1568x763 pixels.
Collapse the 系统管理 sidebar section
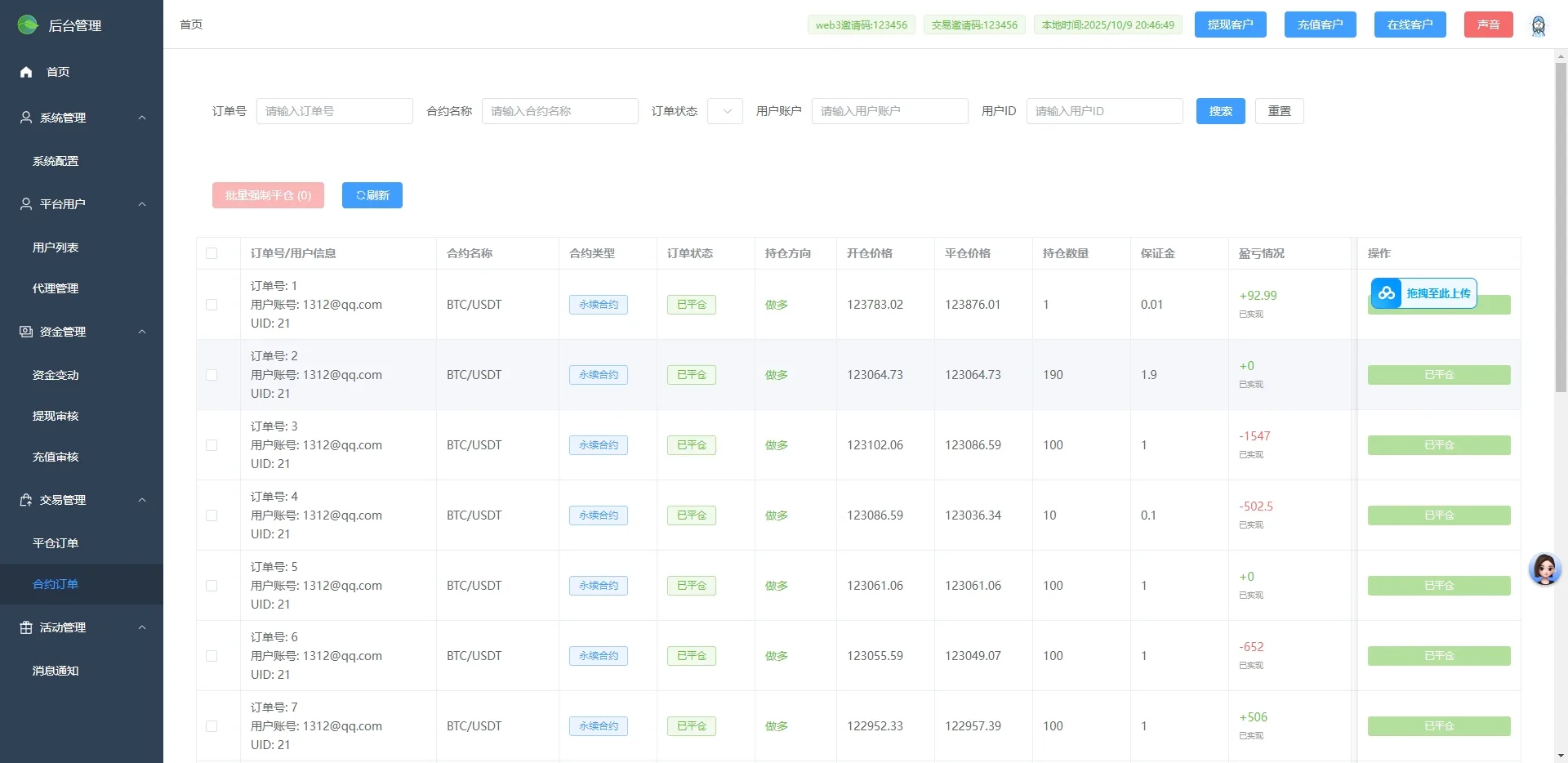tap(142, 117)
